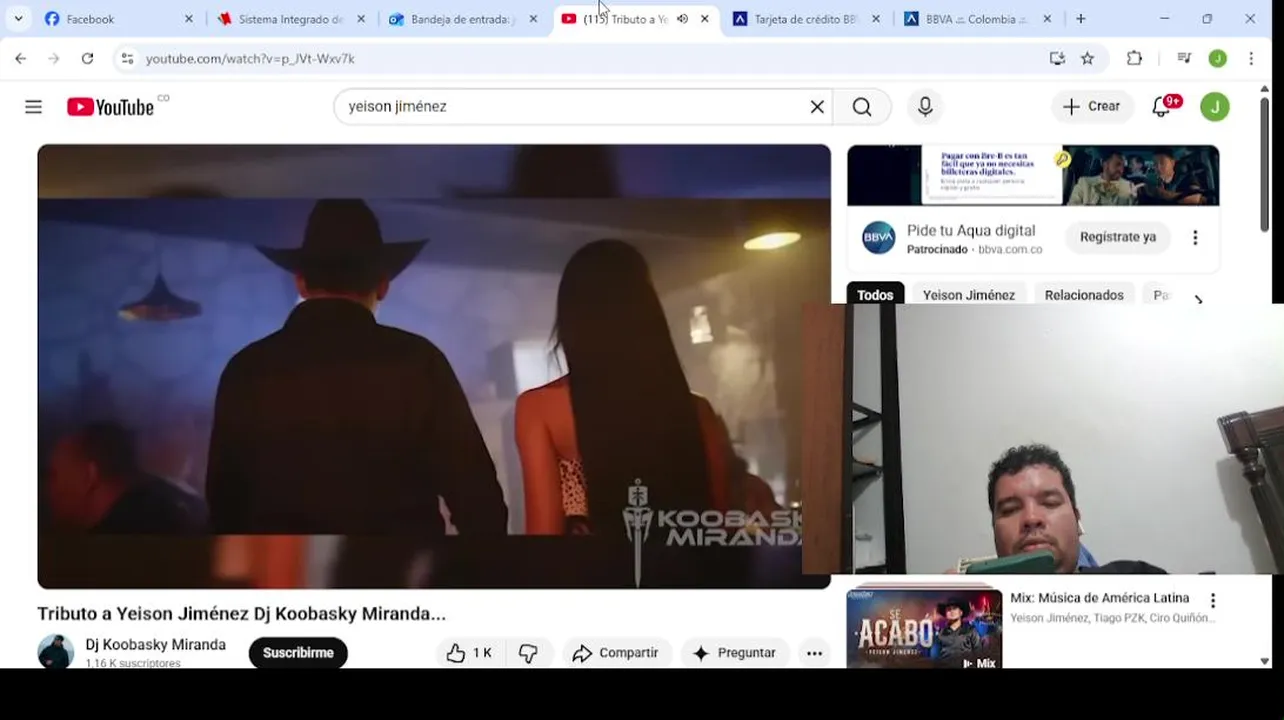Subscribe with Suscribirme button
This screenshot has width=1284, height=720.
[x=298, y=653]
